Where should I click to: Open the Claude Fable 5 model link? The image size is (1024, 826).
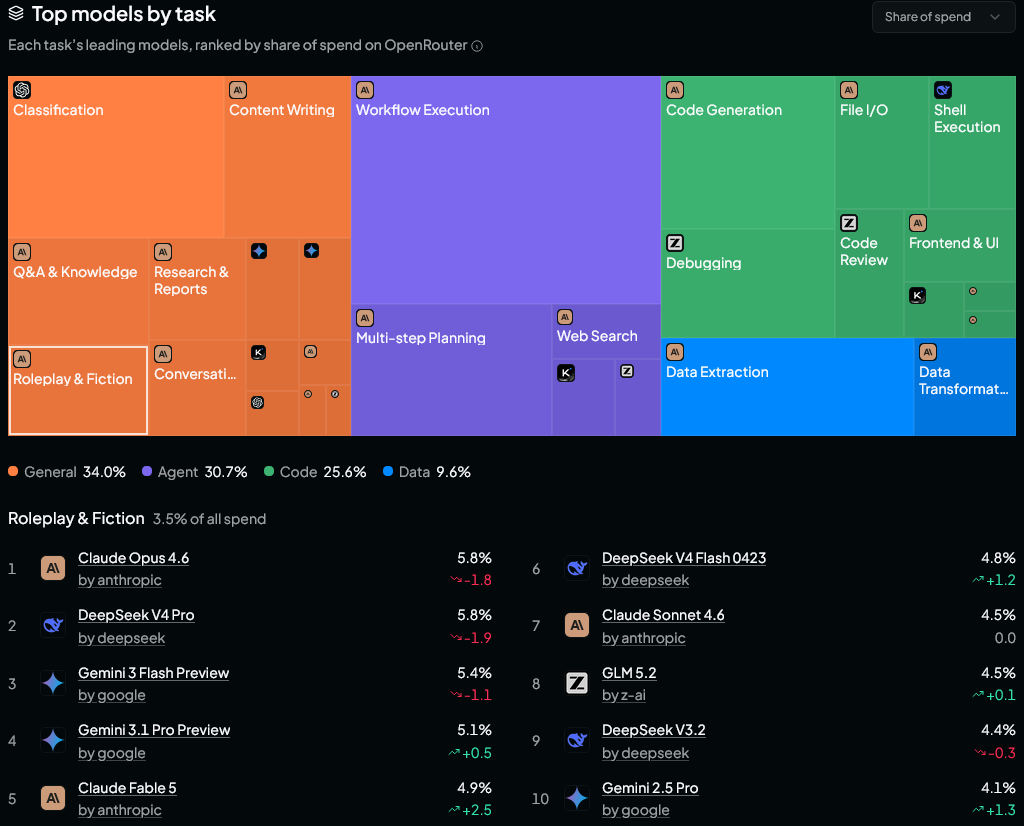(127, 788)
